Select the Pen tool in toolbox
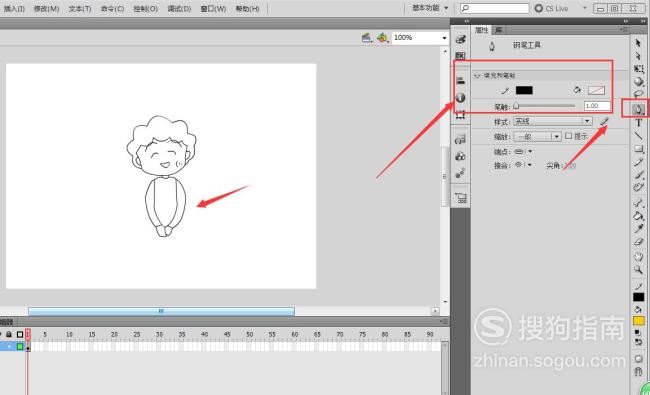This screenshot has width=650, height=395. (x=638, y=109)
